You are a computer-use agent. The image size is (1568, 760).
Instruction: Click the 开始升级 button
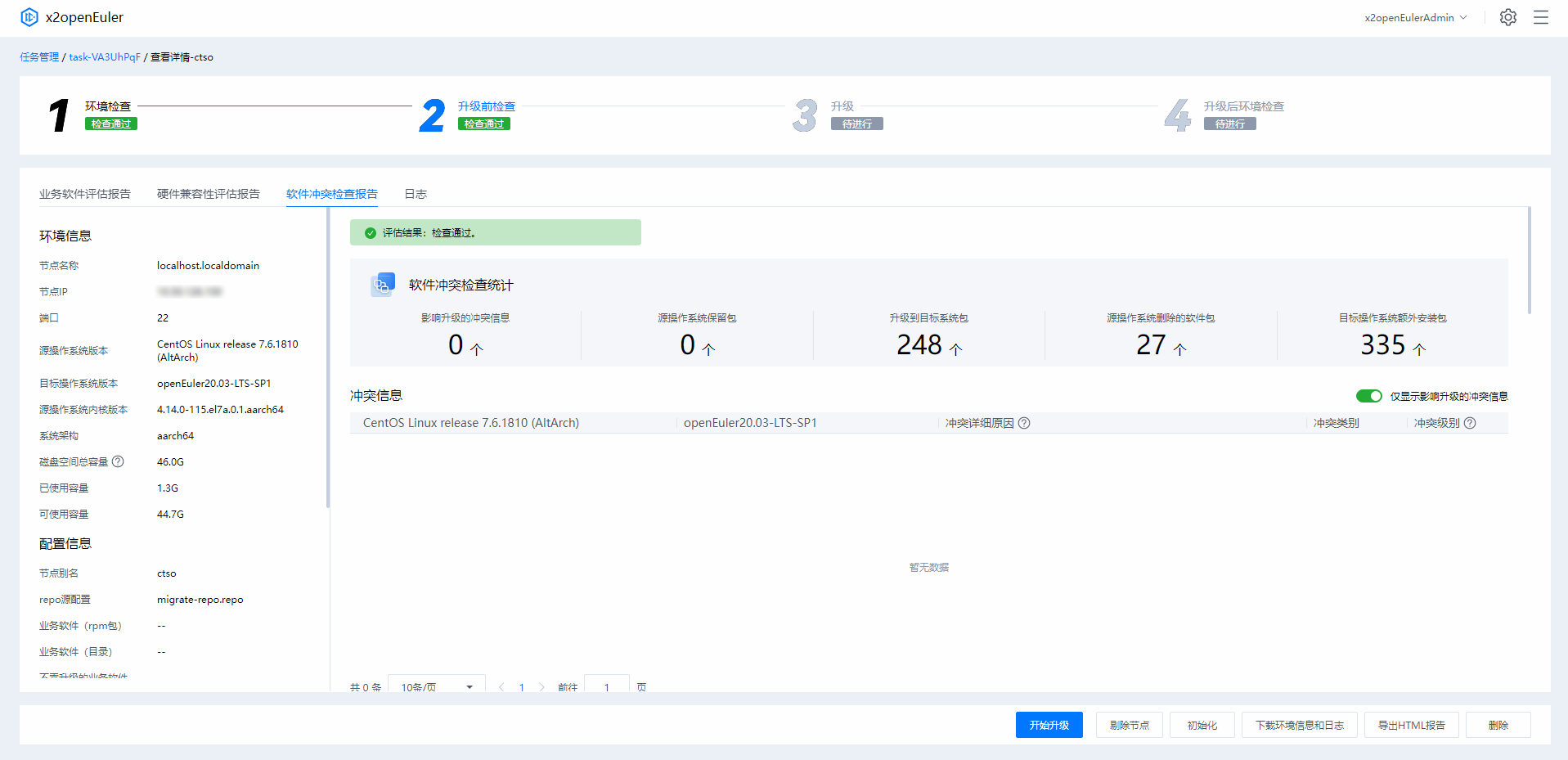tap(1049, 725)
